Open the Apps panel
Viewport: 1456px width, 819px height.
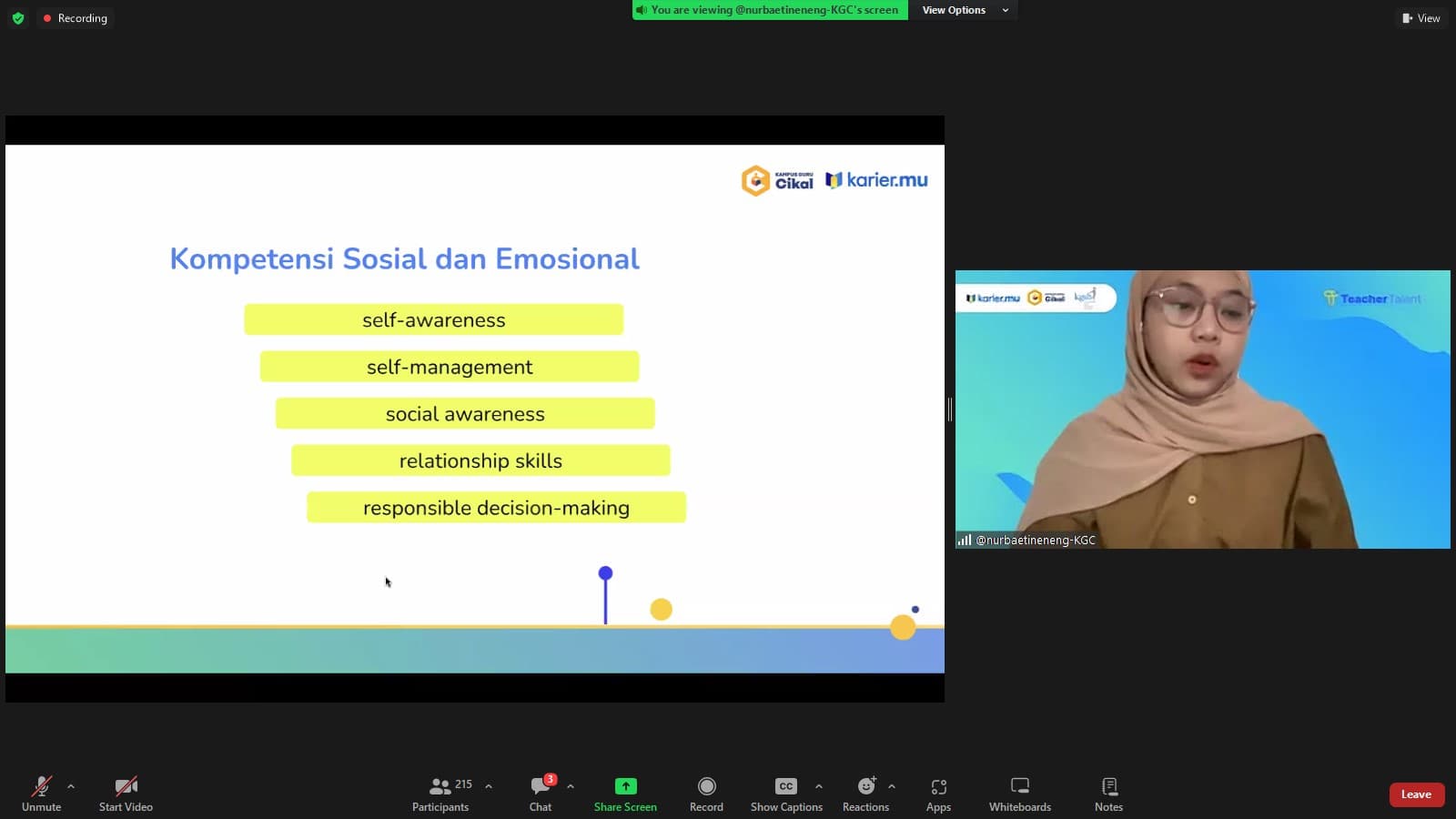coord(938,793)
